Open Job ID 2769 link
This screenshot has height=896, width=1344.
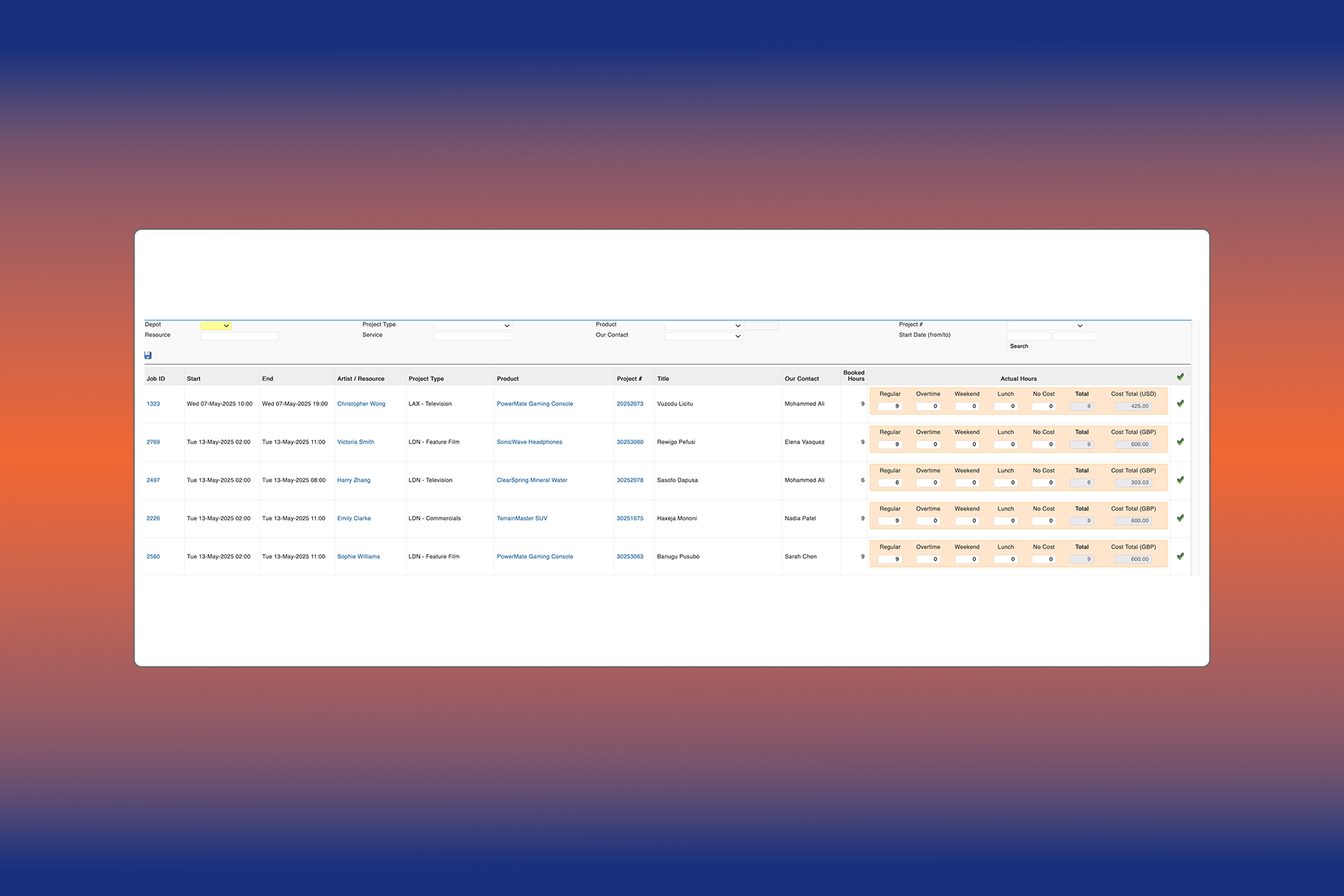click(153, 442)
